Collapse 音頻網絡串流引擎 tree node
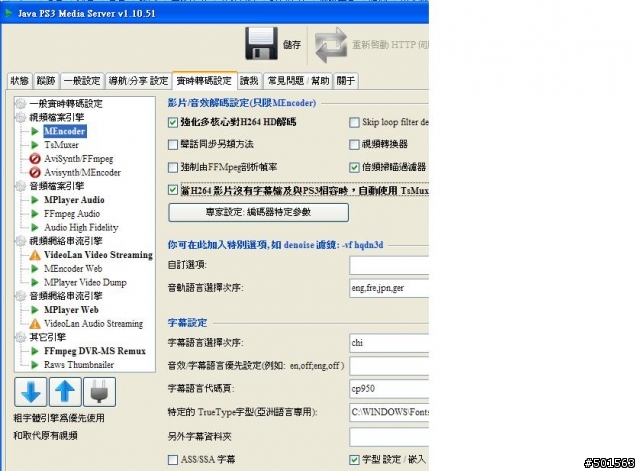640x471 pixels. [20, 296]
